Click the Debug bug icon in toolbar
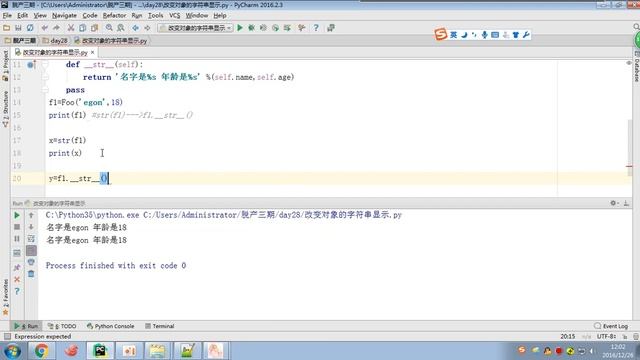The image size is (640, 360). click(251, 28)
